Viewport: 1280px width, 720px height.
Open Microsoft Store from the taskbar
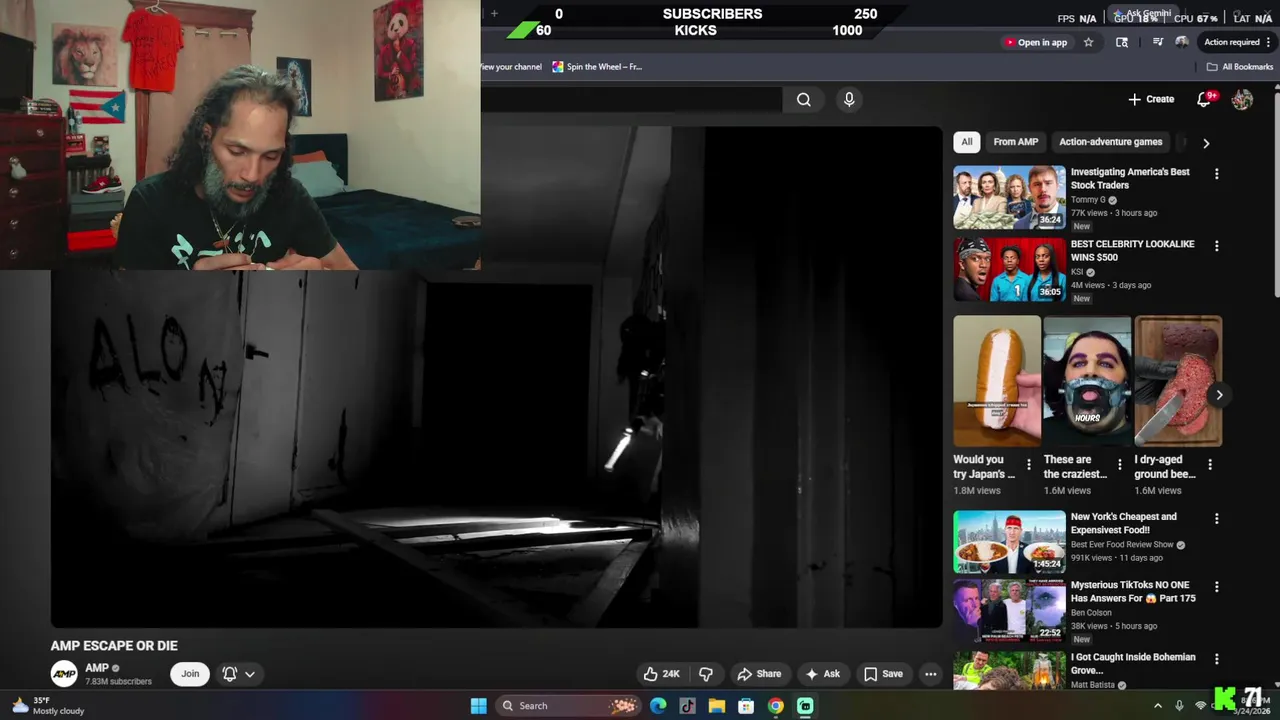coord(746,706)
